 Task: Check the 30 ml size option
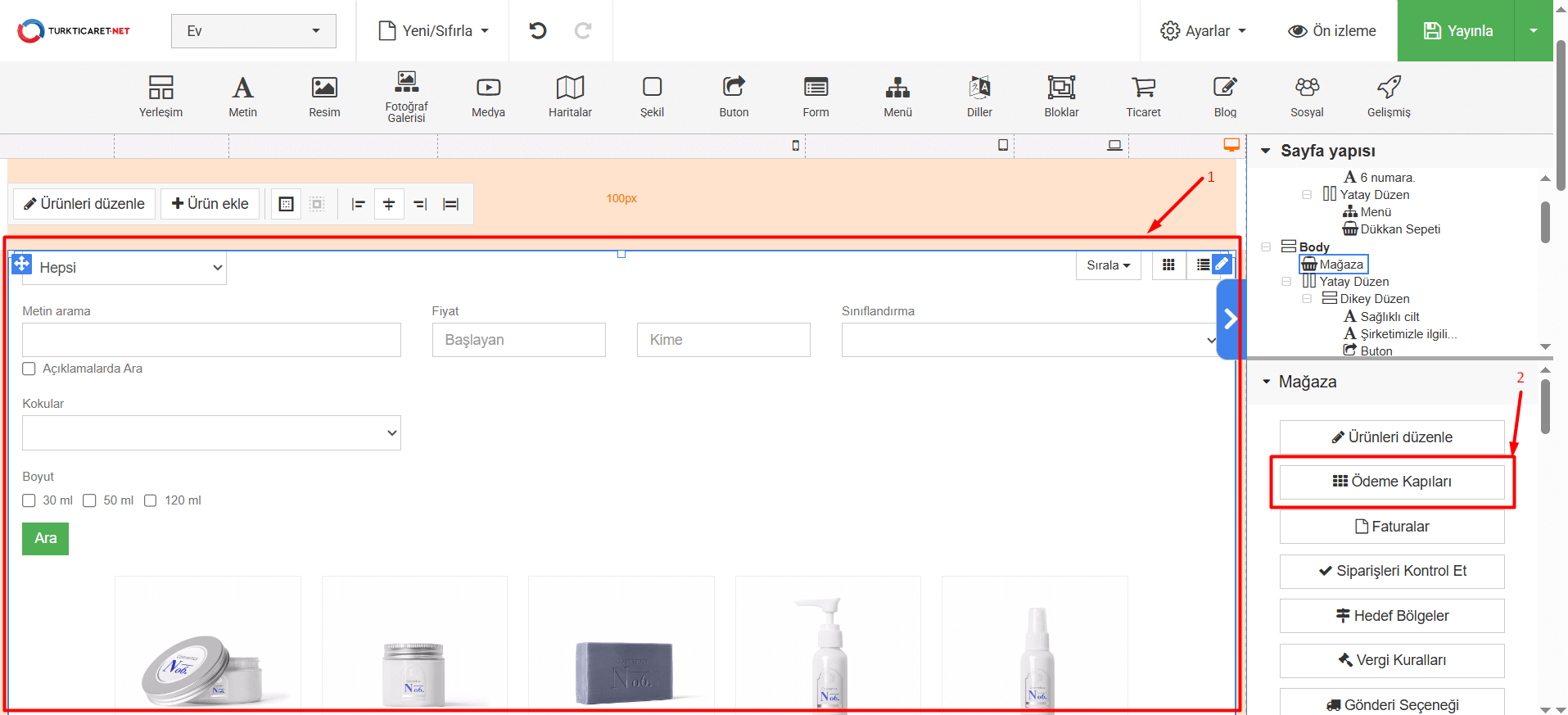pos(29,500)
